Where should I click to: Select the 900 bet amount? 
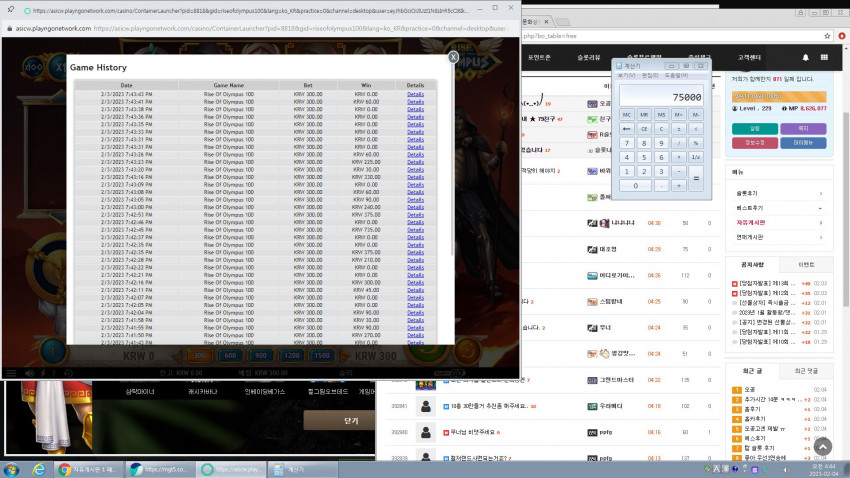pyautogui.click(x=261, y=356)
